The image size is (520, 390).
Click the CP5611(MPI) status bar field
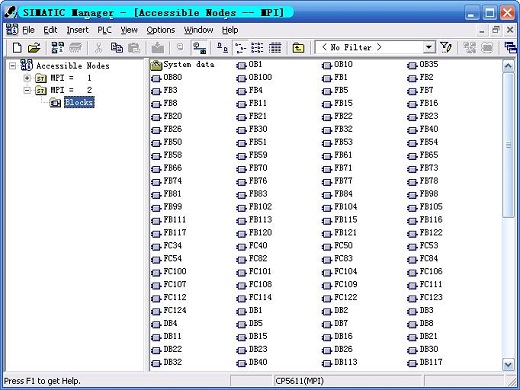pyautogui.click(x=349, y=381)
